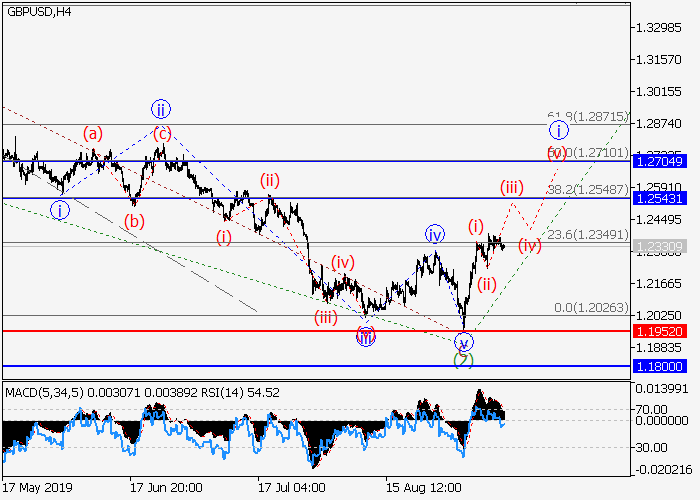
Task: Select the blue 1.18000 price level tag
Action: (658, 366)
